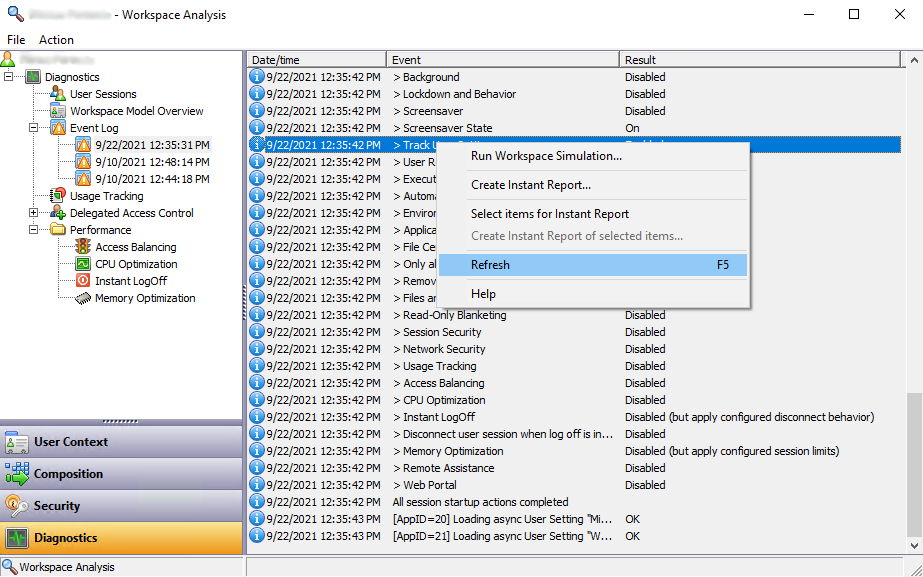Switch to the User Context section
Viewport: 923px width, 577px height.
click(71, 442)
